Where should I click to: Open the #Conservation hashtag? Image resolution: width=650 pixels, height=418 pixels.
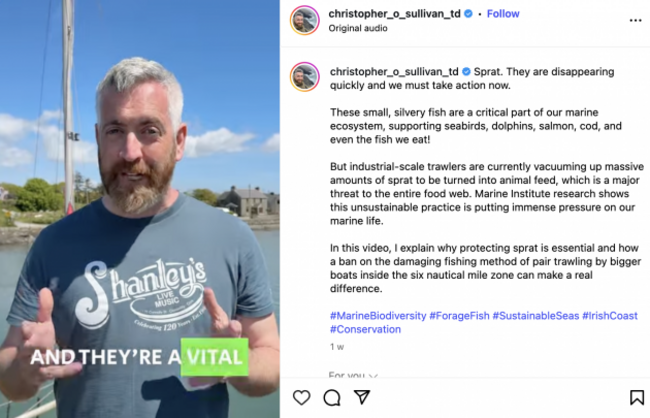click(x=365, y=329)
